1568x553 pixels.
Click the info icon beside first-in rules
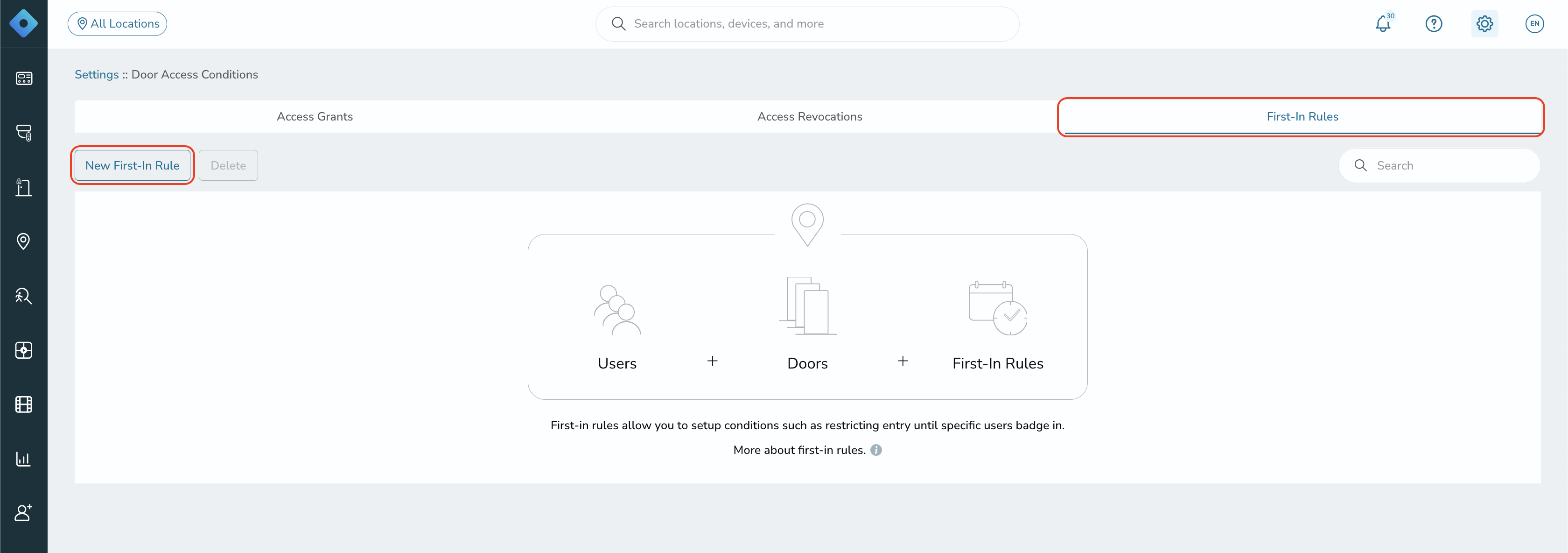[876, 450]
